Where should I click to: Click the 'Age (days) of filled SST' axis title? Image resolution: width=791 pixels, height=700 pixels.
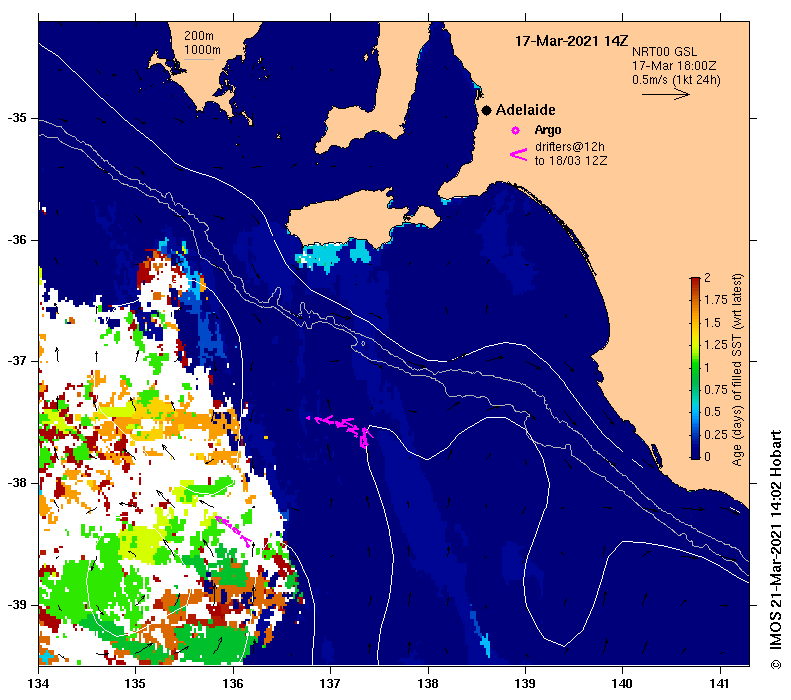(737, 370)
